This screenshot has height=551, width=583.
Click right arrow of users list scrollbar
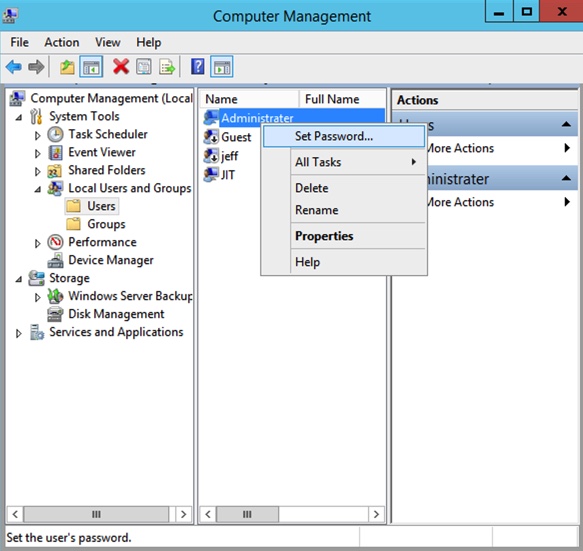[376, 514]
